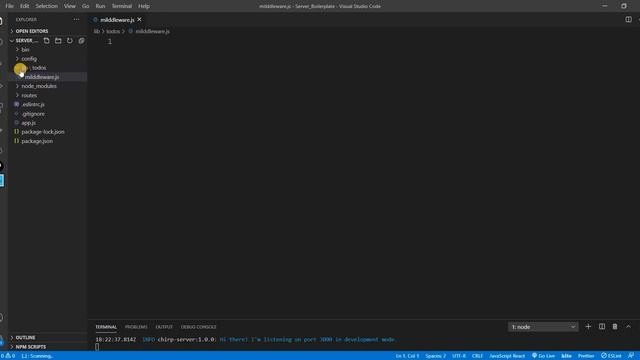The image size is (640, 360).
Task: Switch to the PROBLEMS panel tab
Action: coord(136,327)
